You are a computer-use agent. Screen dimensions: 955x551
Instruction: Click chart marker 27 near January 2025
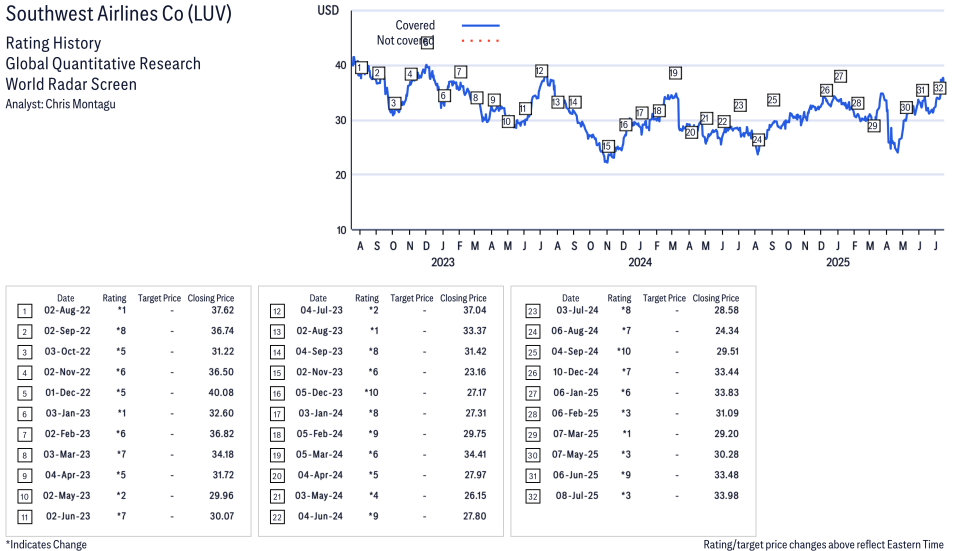click(x=840, y=76)
